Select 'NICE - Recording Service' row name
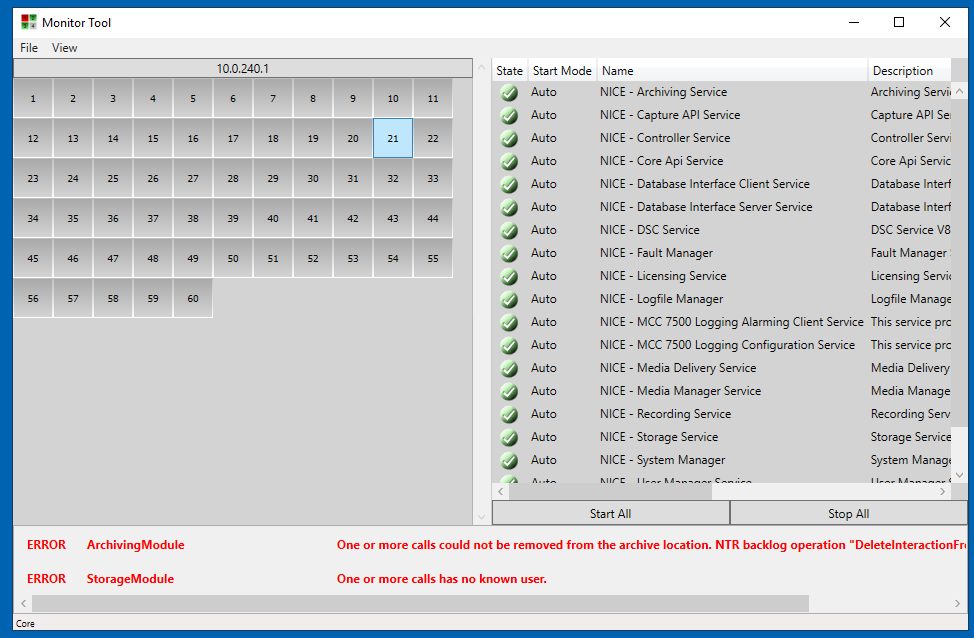 [x=665, y=414]
